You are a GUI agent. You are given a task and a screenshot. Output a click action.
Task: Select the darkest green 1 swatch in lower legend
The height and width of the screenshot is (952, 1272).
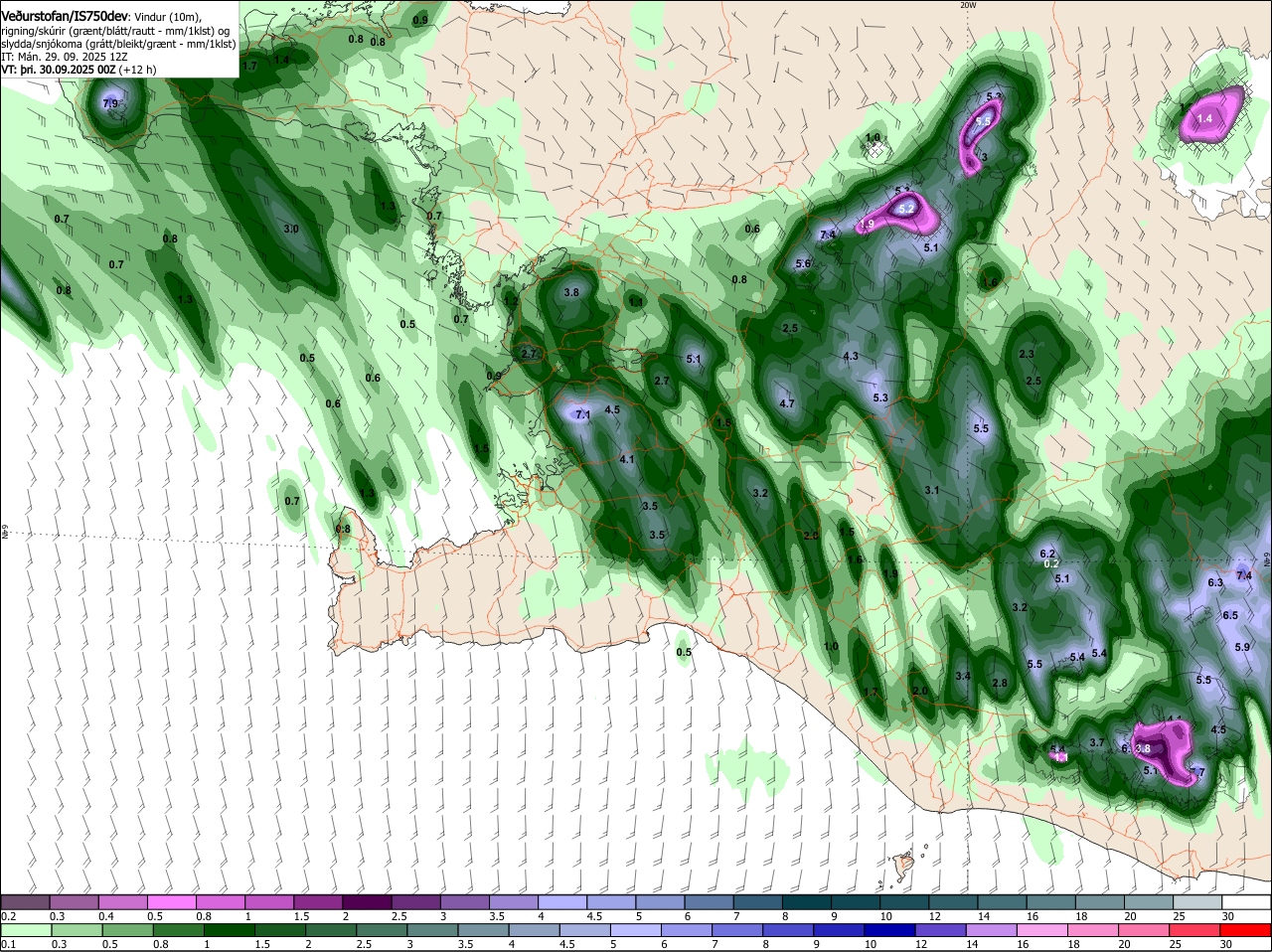230,930
